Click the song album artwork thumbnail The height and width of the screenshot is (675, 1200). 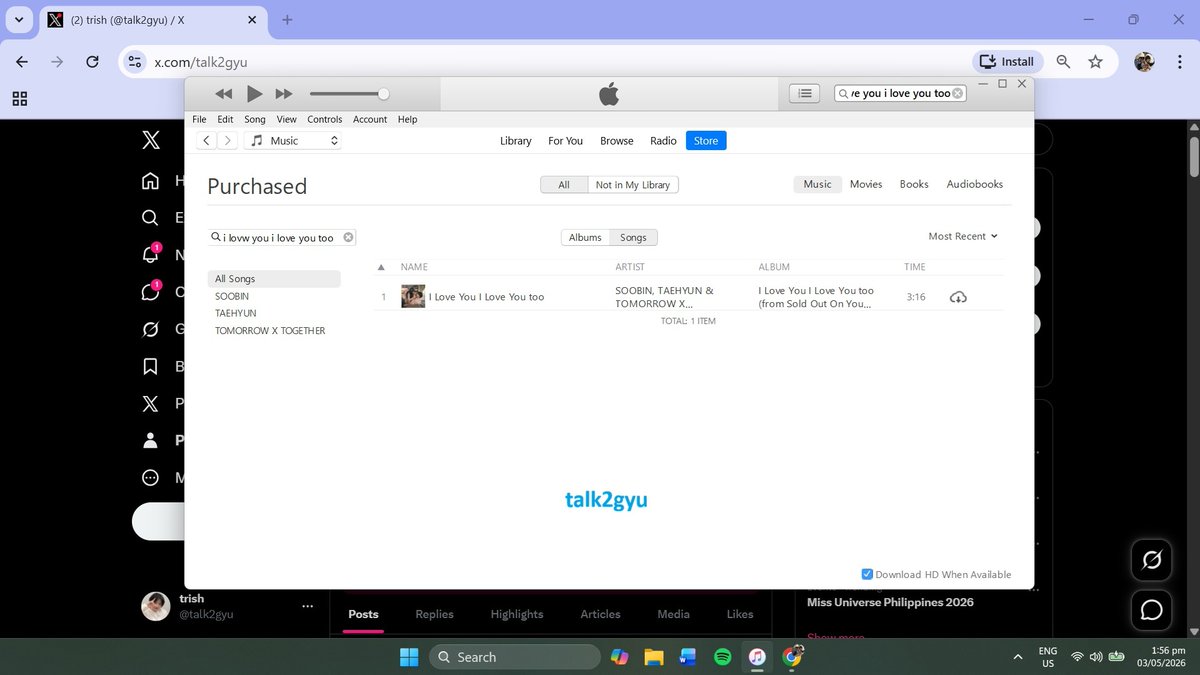pos(413,297)
